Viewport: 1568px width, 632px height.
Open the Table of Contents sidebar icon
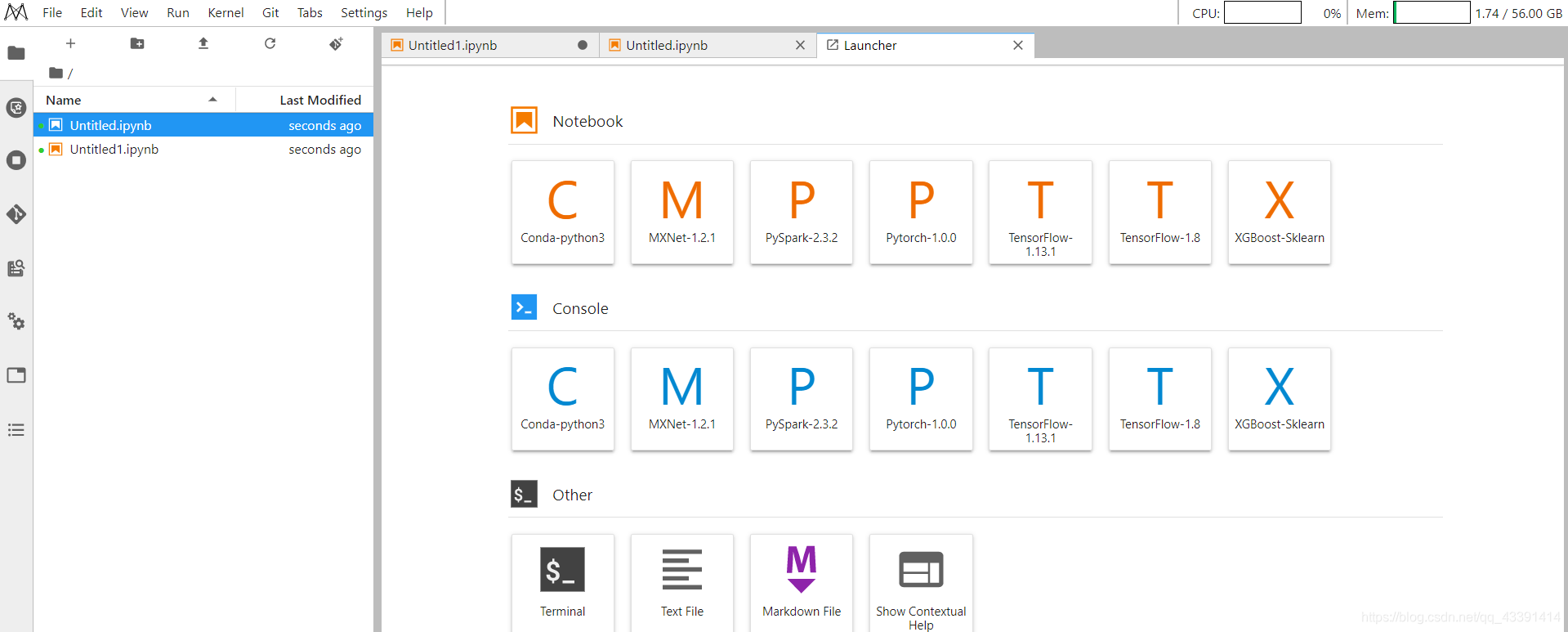(x=16, y=429)
